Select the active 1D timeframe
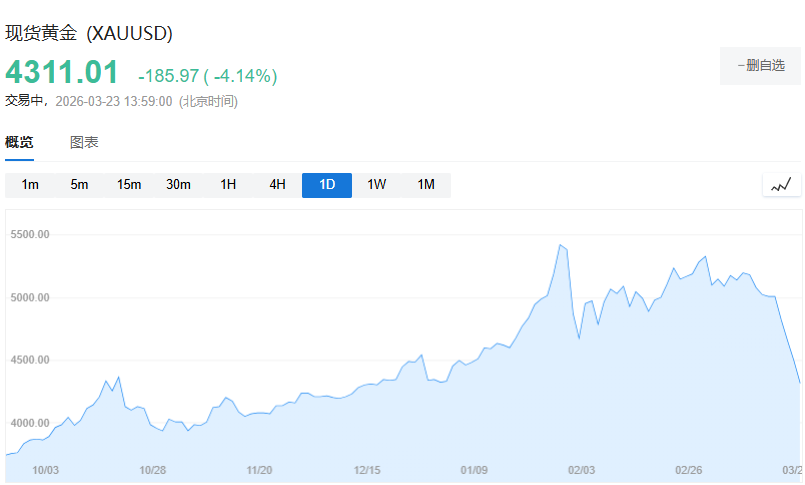 327,185
